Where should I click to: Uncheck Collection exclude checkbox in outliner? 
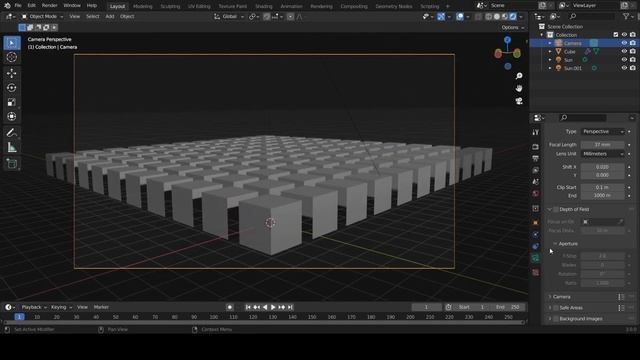point(616,35)
